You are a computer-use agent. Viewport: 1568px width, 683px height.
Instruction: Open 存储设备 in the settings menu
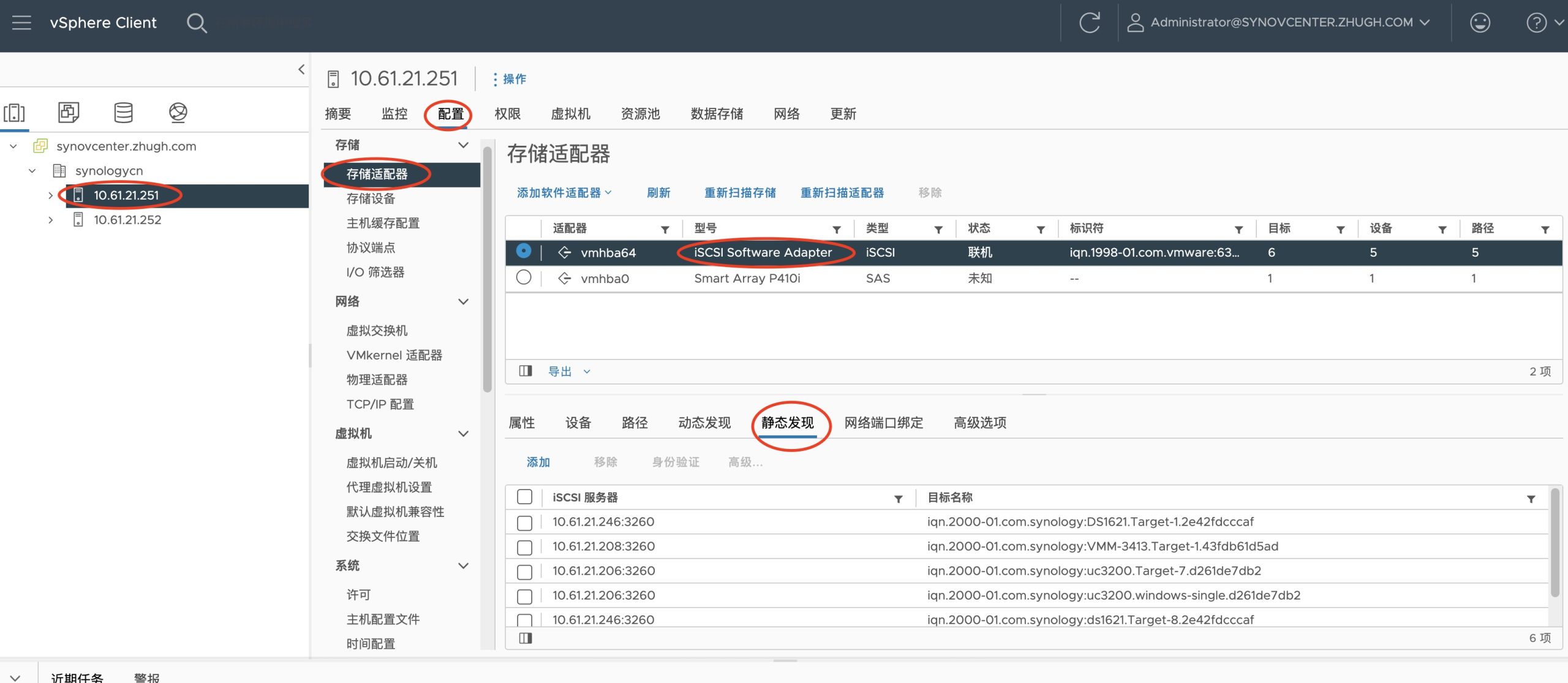[371, 199]
